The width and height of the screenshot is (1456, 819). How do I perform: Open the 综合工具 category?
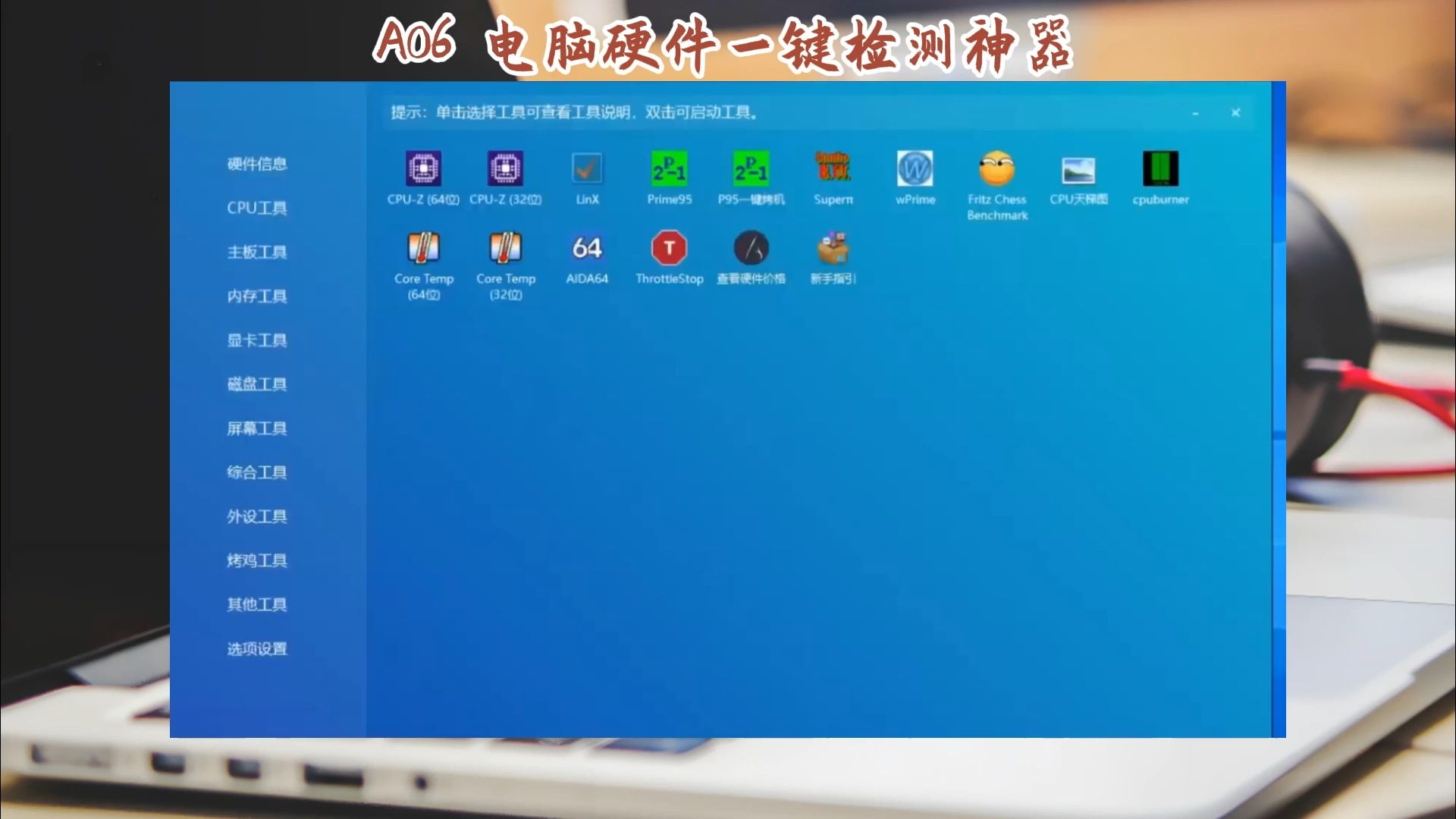[x=257, y=472]
